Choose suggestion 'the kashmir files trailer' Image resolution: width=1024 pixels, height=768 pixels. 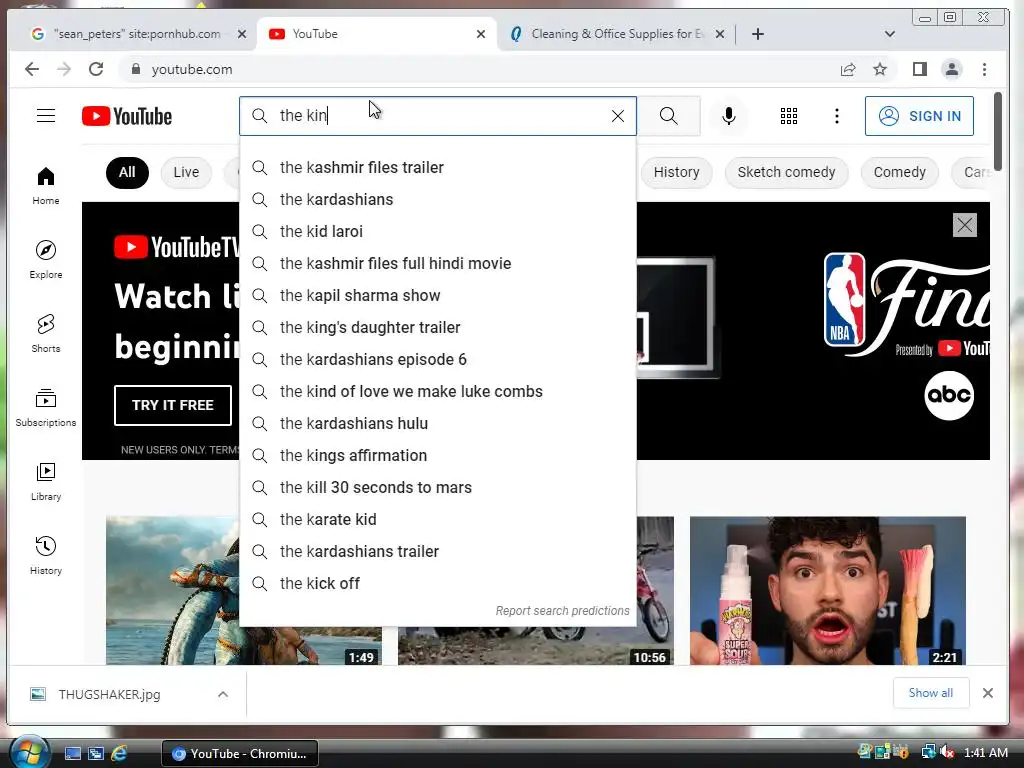pyautogui.click(x=438, y=168)
